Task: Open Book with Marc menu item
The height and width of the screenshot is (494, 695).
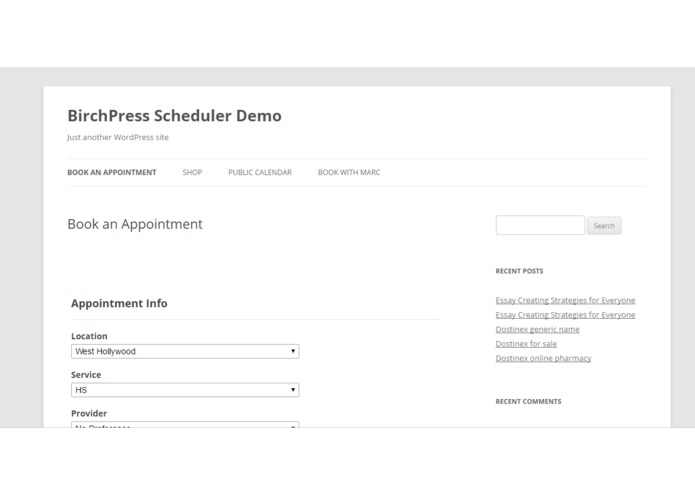Action: (x=349, y=172)
